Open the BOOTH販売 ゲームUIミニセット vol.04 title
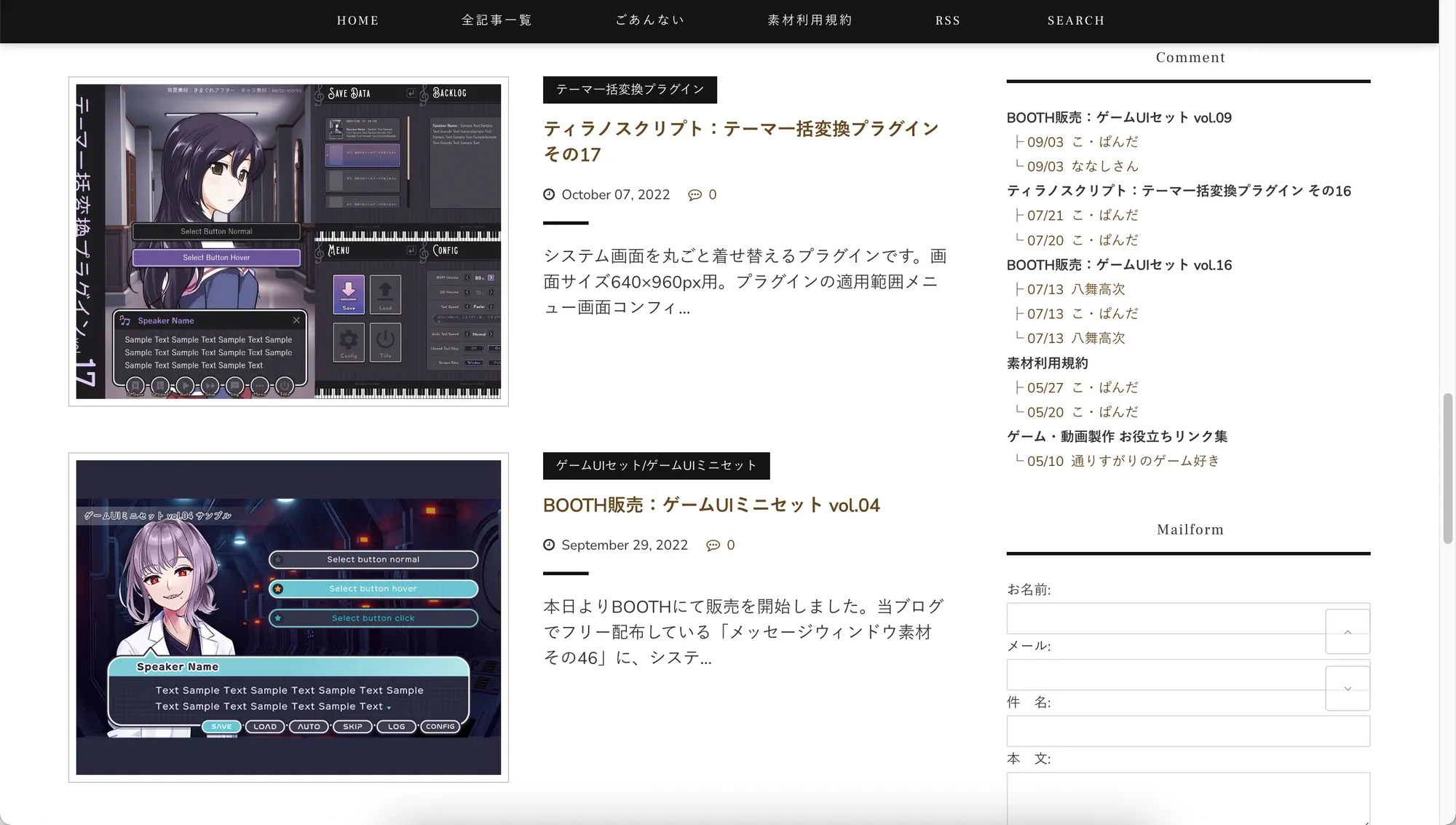Image resolution: width=1456 pixels, height=825 pixels. pos(711,505)
